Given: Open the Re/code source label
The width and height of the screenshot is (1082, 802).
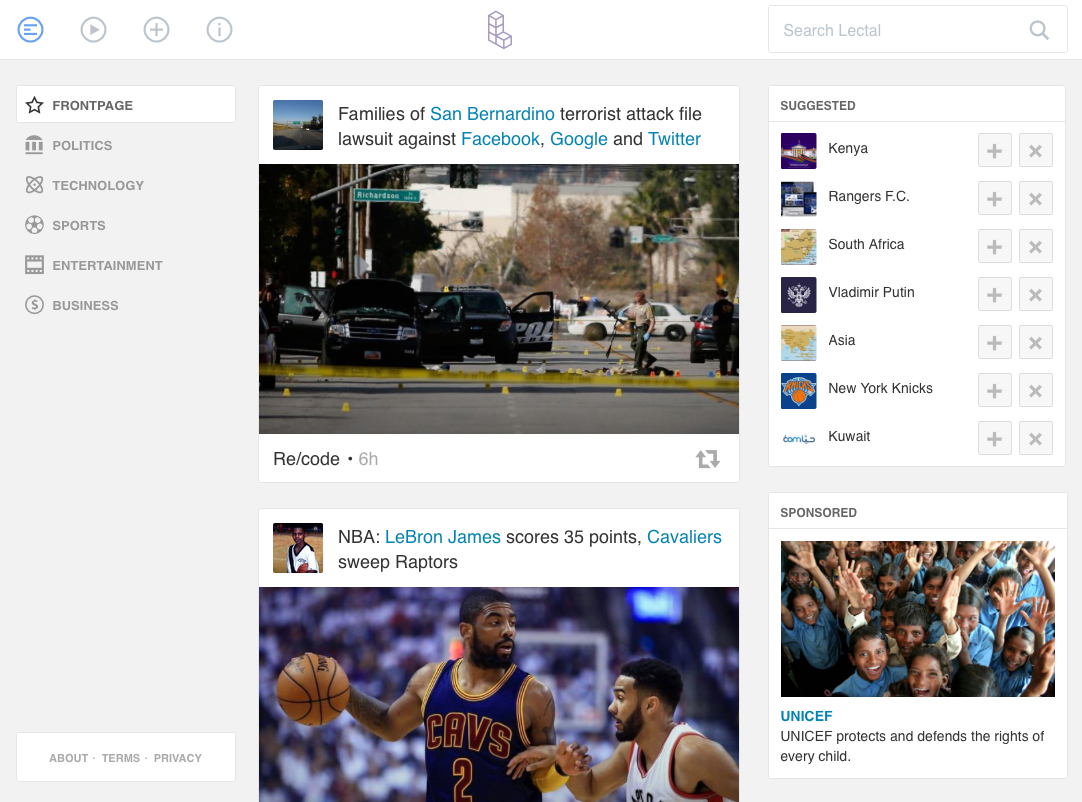Looking at the screenshot, I should (306, 459).
